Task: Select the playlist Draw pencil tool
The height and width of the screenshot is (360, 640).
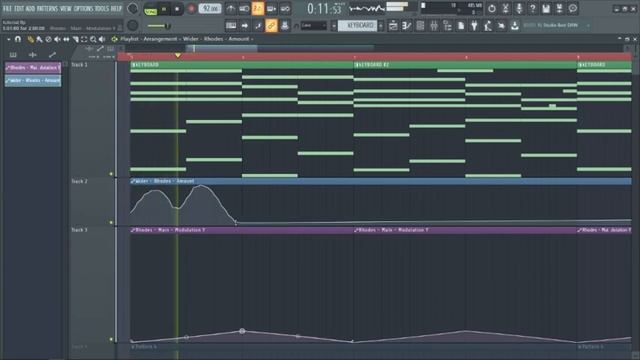Action: [31, 40]
